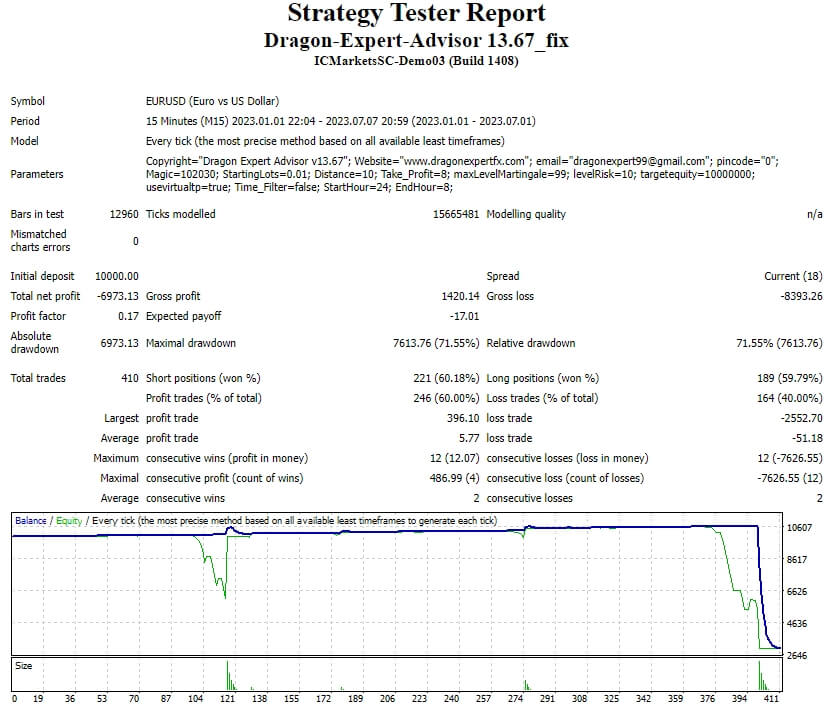Select Long positions value 189 (59.79%)
The width and height of the screenshot is (836, 710).
(x=790, y=378)
